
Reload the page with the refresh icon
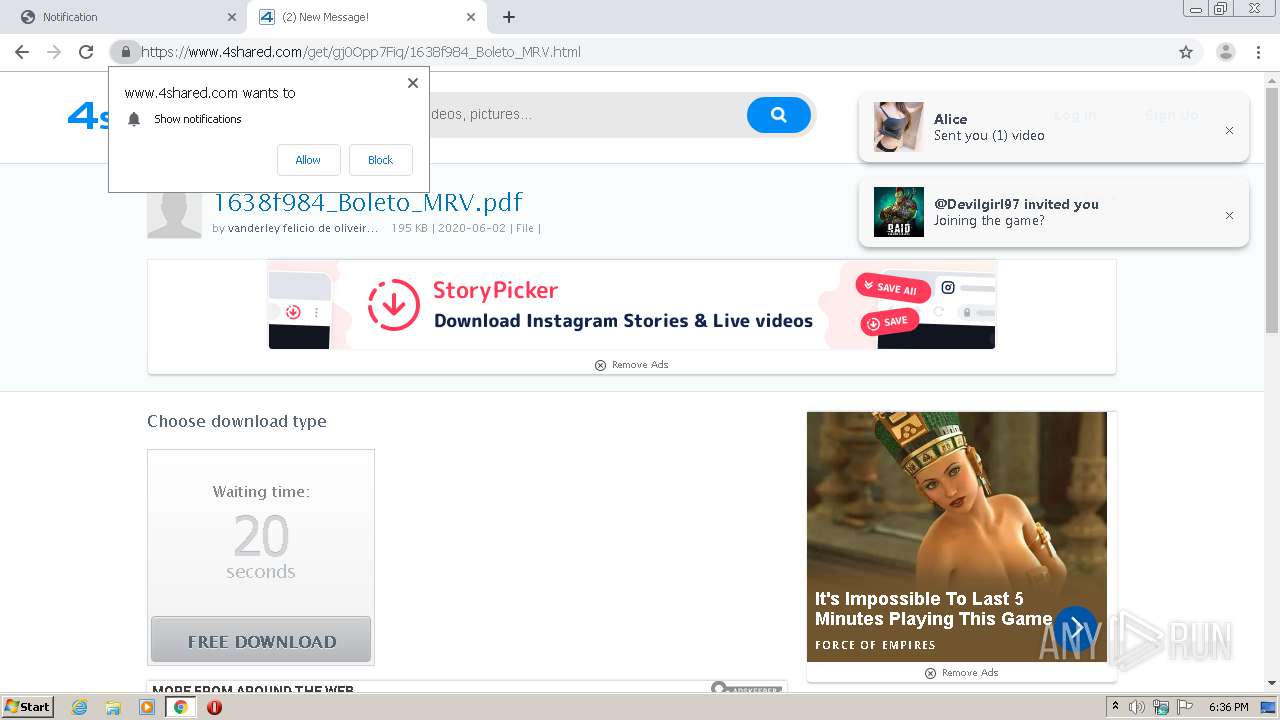tap(86, 52)
